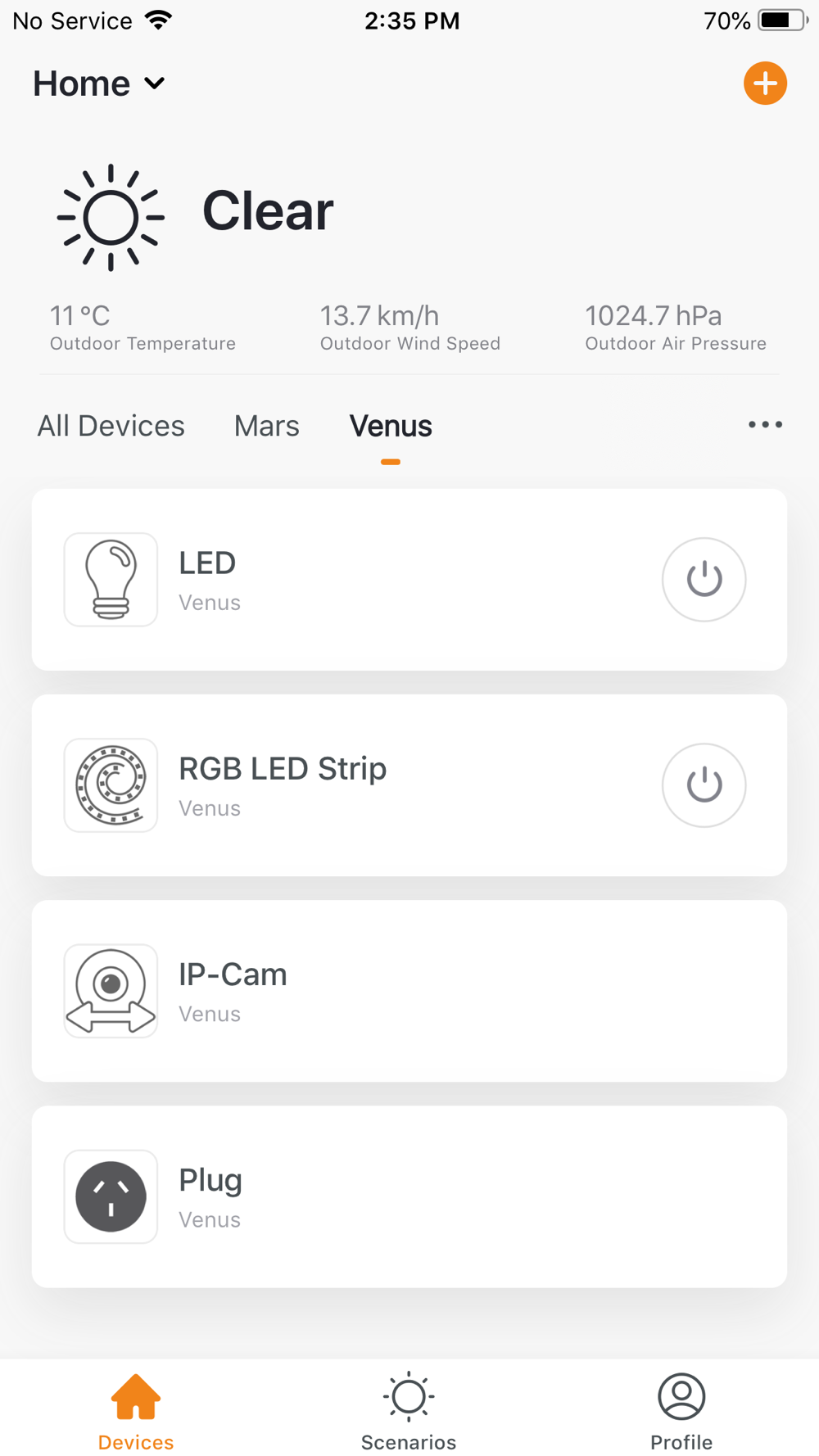Select the RGB LED Strip coil icon
The height and width of the screenshot is (1456, 819).
point(111,785)
